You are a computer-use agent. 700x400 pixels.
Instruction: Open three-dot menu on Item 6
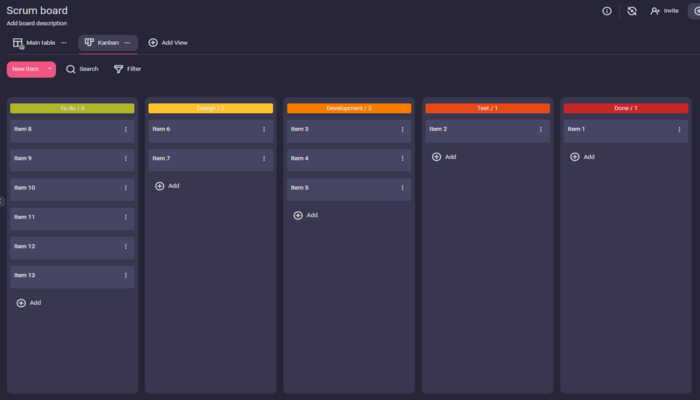[264, 129]
